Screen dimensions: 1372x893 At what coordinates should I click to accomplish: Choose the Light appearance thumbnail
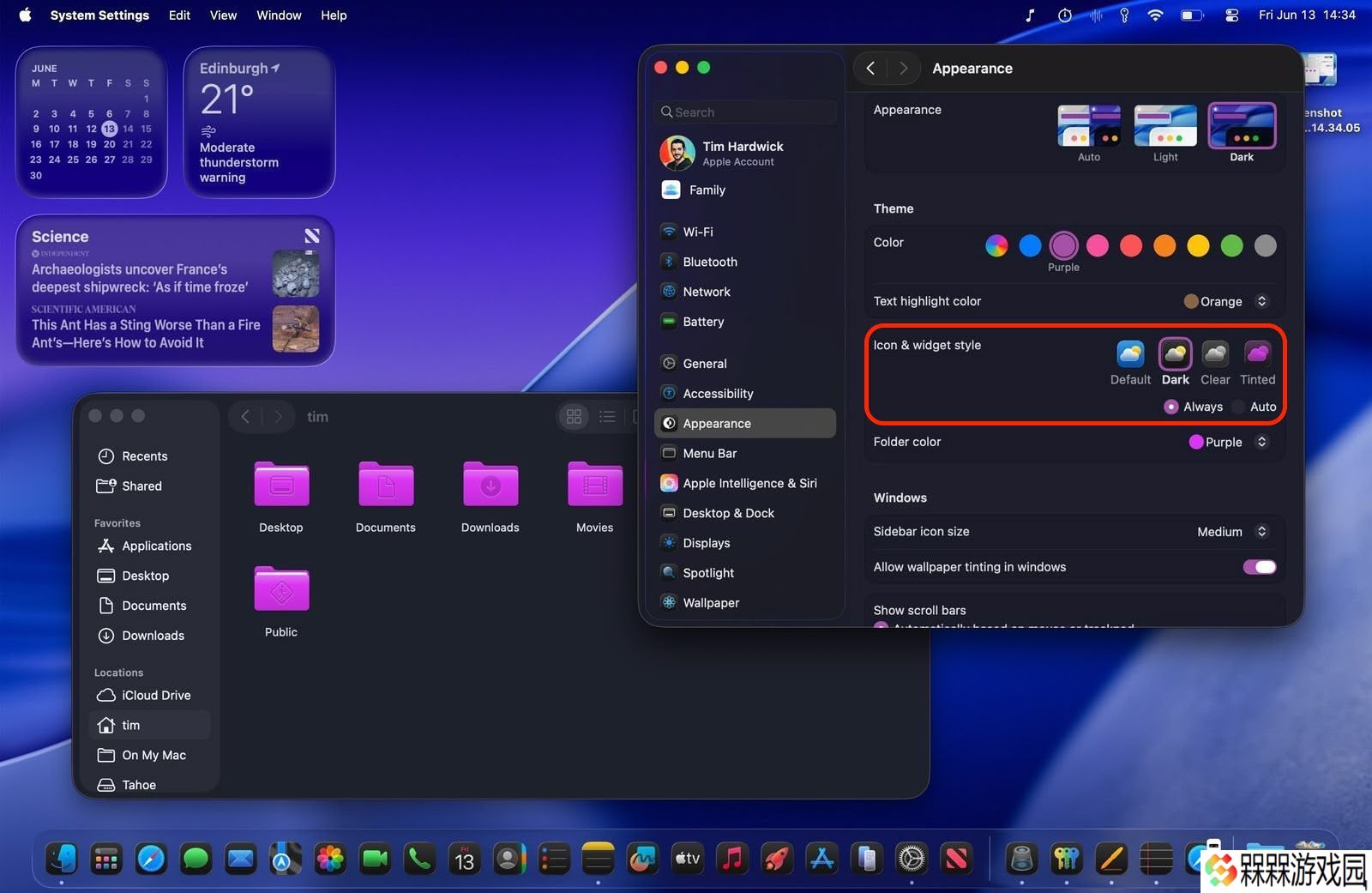pyautogui.click(x=1165, y=126)
